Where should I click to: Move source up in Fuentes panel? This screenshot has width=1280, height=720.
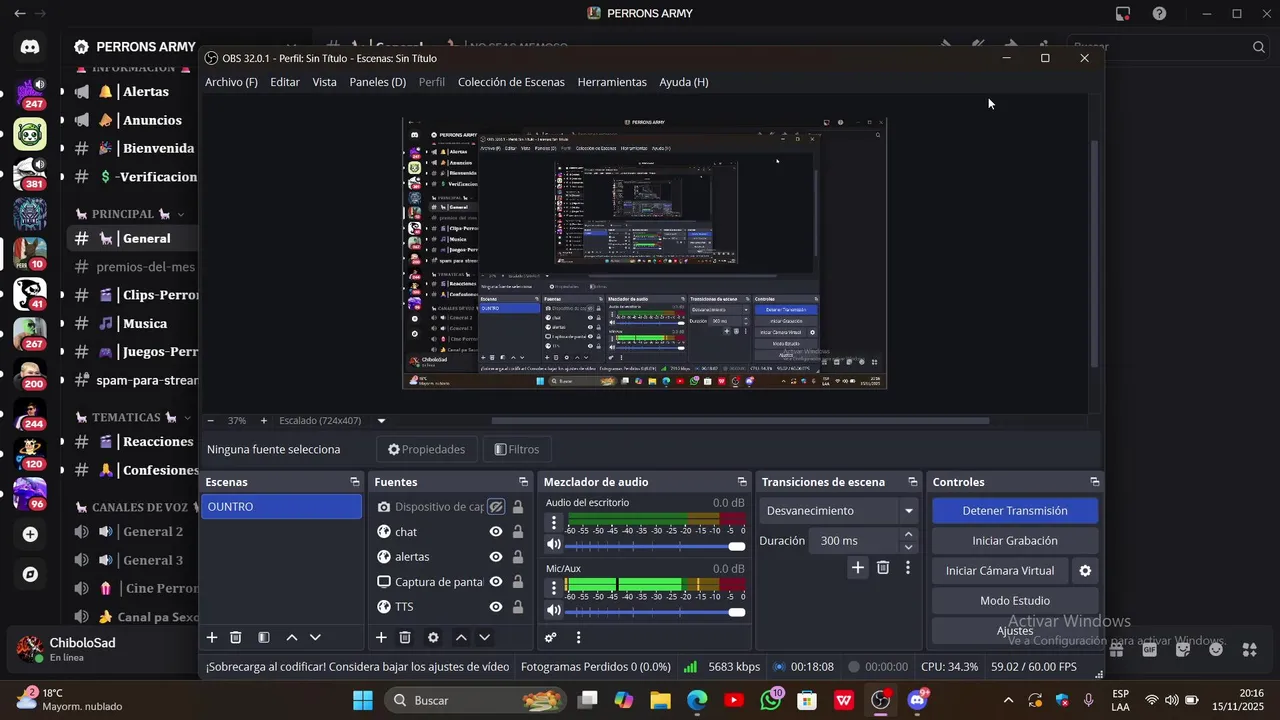tap(461, 638)
